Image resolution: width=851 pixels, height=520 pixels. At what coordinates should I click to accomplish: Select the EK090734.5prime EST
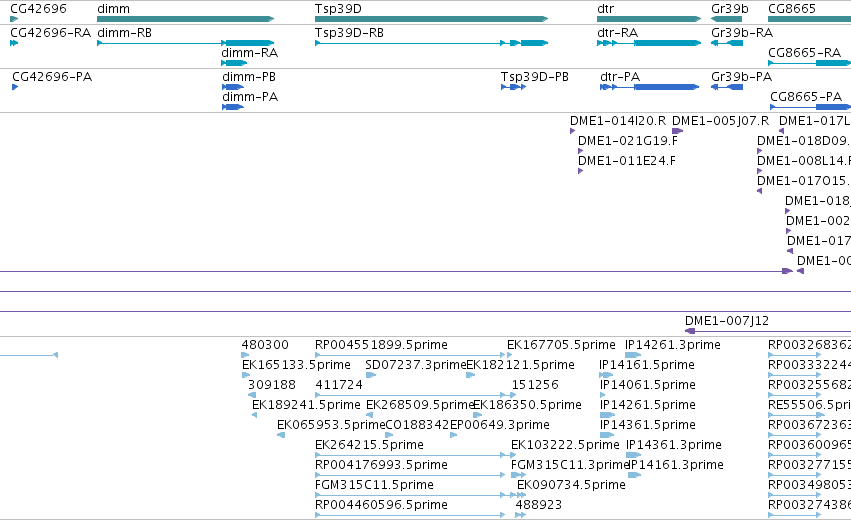pyautogui.click(x=522, y=496)
